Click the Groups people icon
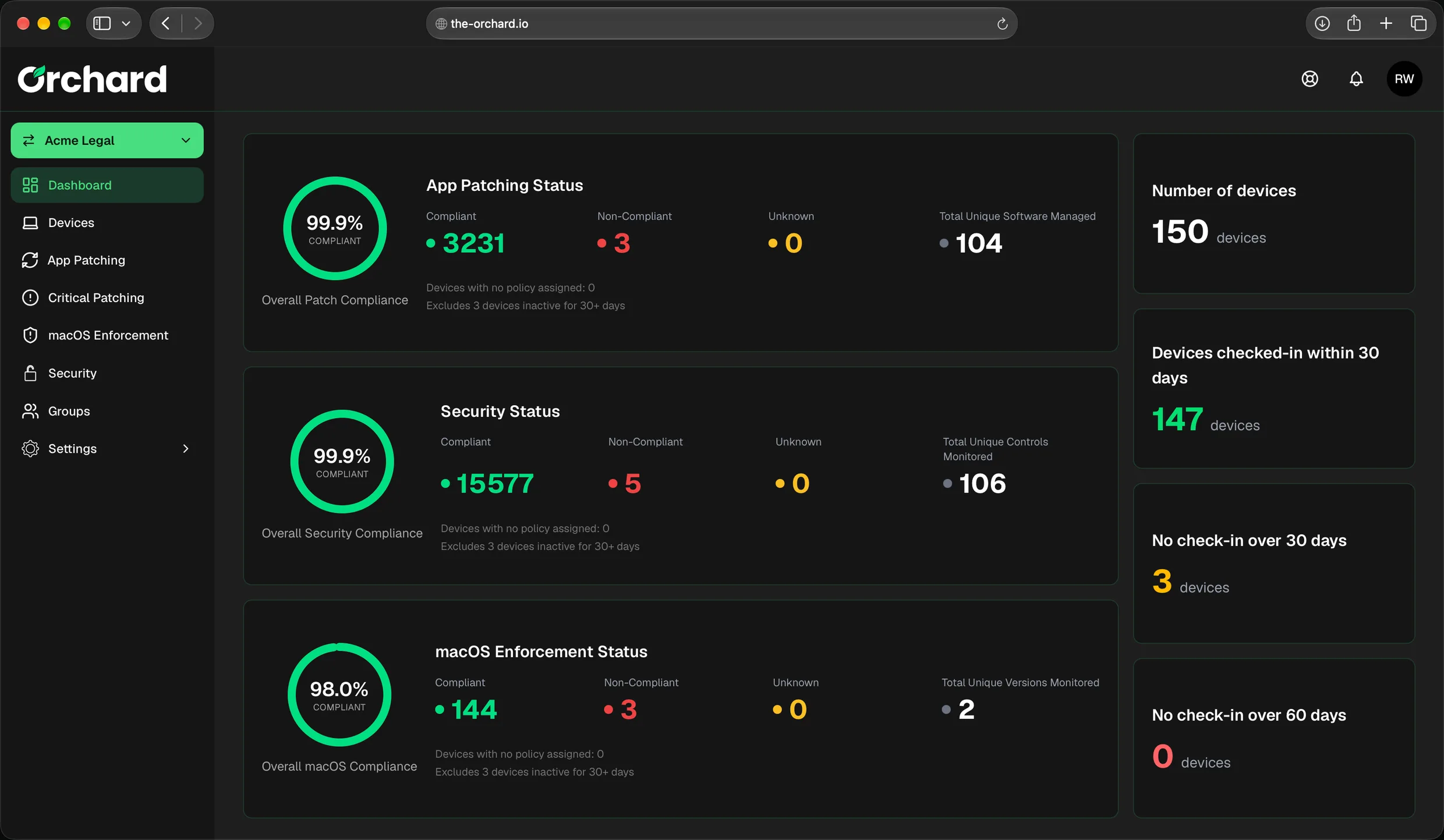 click(30, 411)
